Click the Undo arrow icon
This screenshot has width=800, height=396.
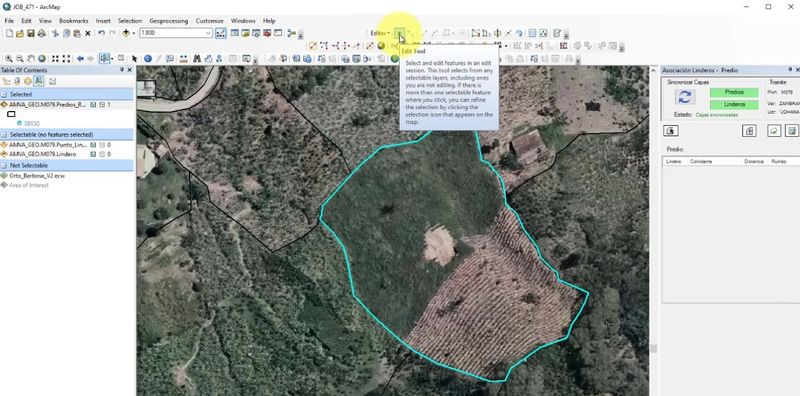coord(101,33)
